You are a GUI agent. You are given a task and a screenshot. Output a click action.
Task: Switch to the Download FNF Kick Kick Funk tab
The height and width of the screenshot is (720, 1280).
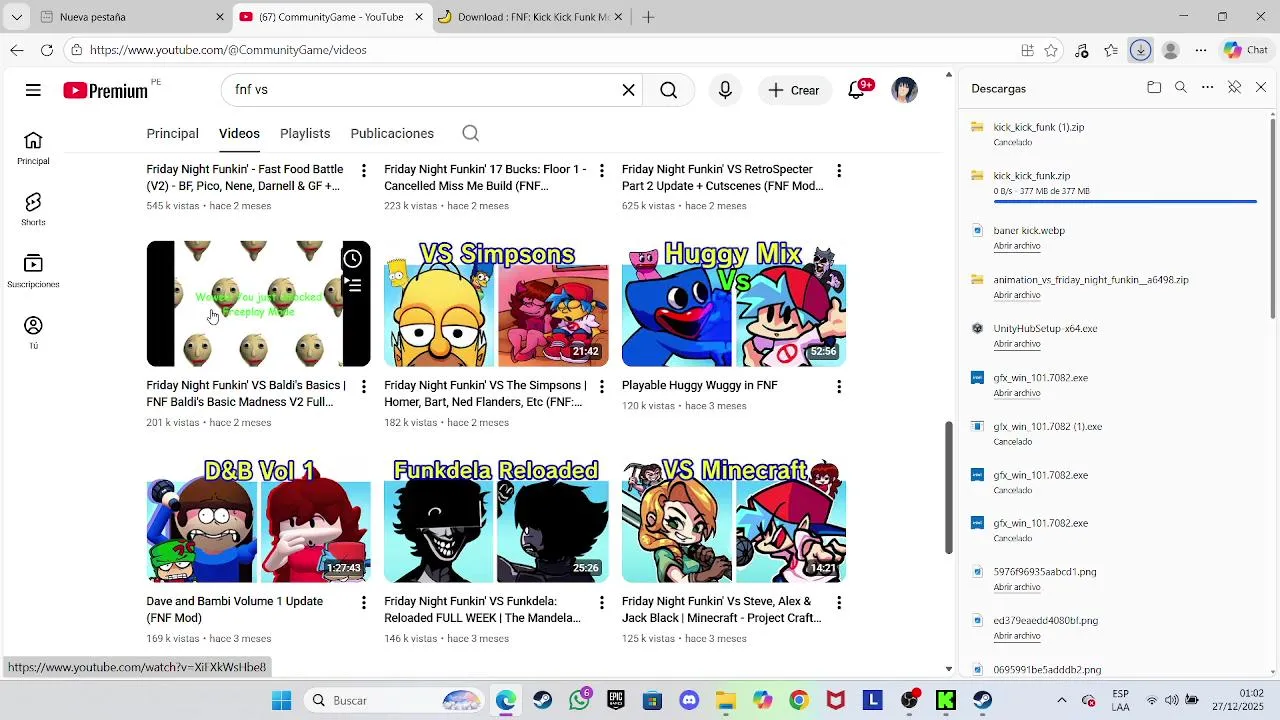click(530, 17)
